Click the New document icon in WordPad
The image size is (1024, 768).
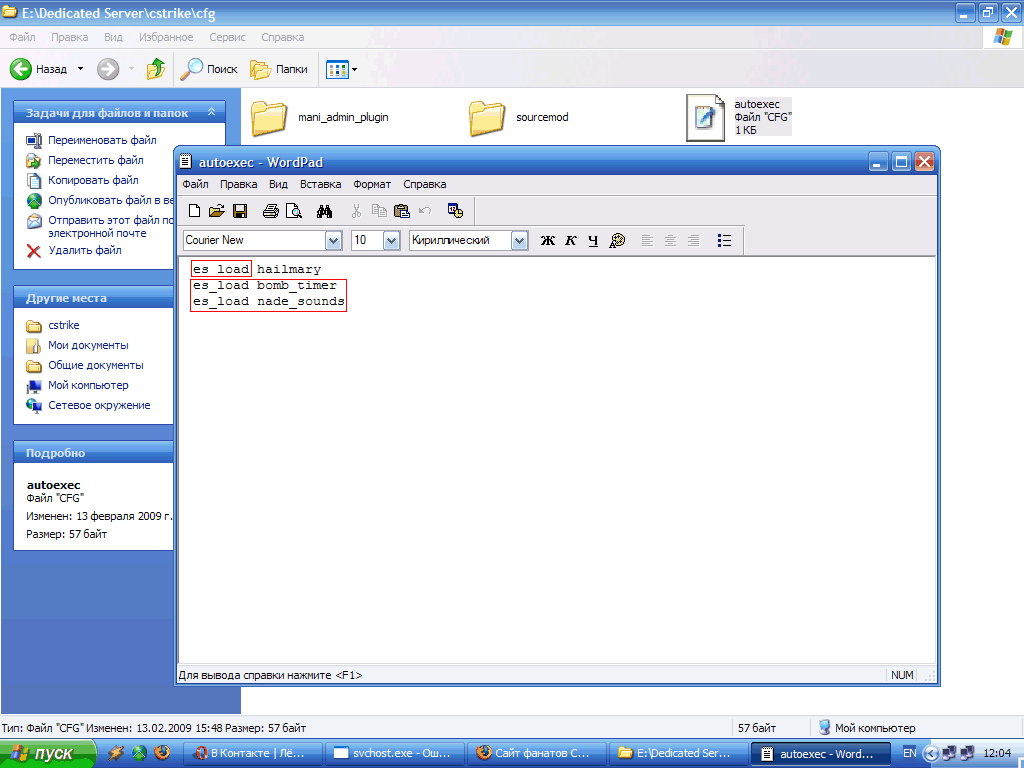[x=194, y=210]
